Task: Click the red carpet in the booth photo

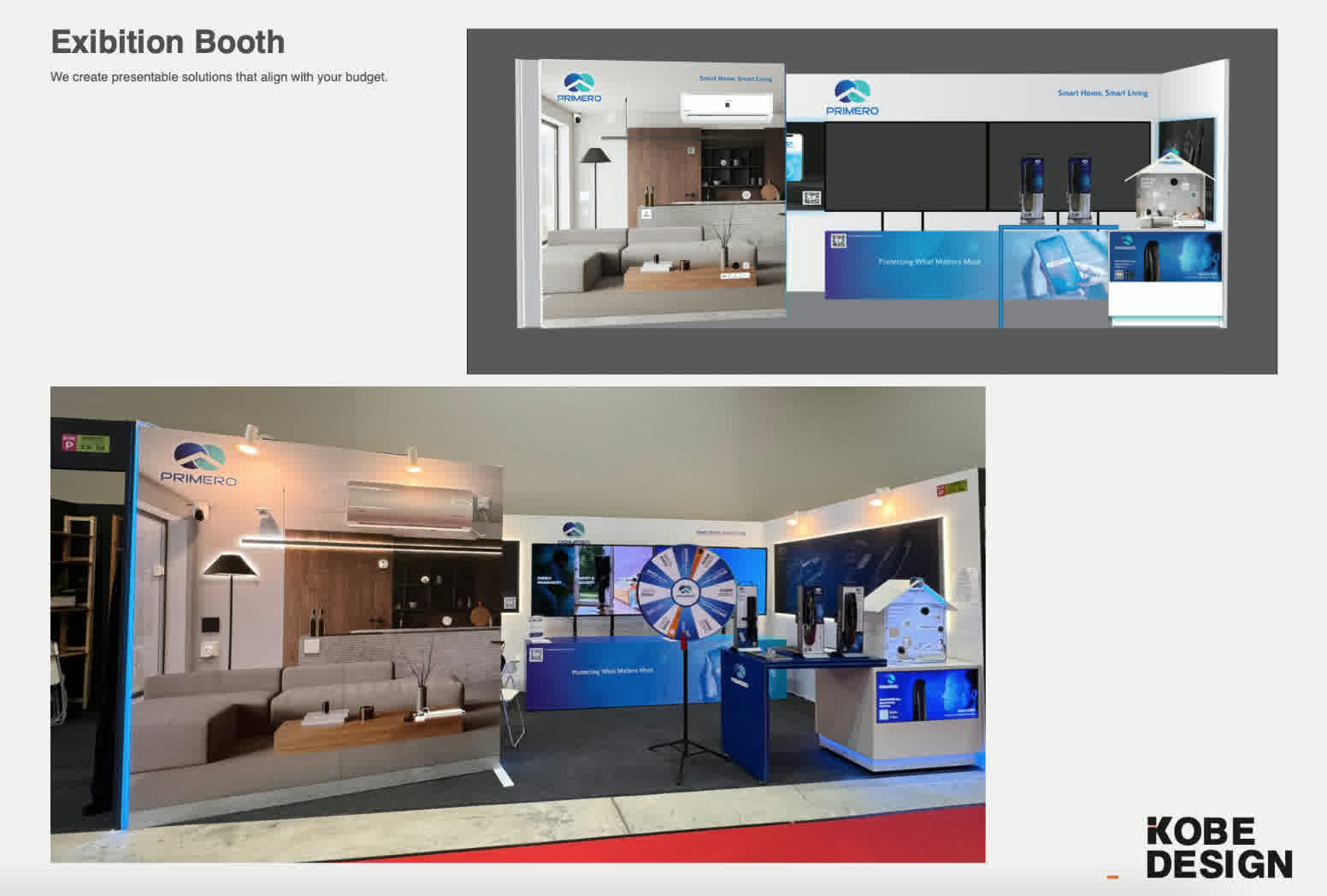Action: tap(599, 842)
